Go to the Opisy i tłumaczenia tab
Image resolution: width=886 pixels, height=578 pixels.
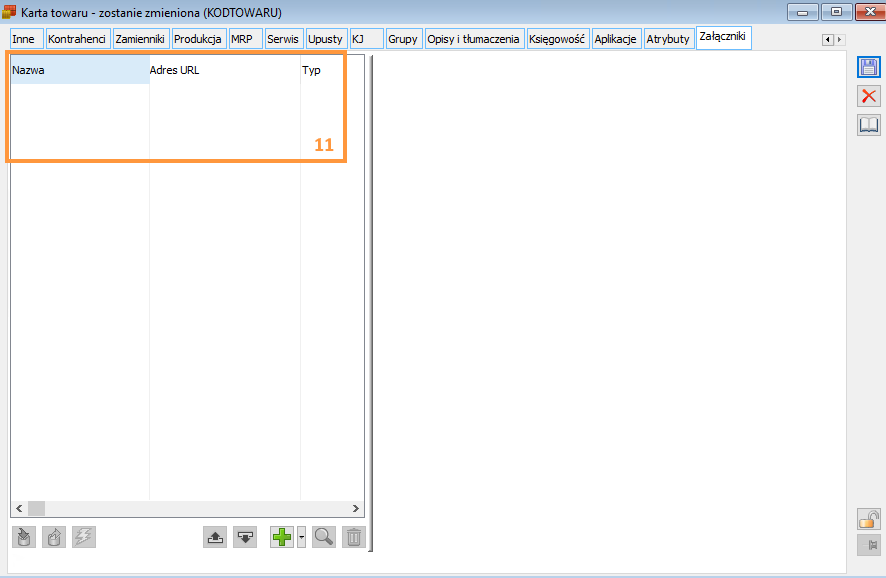[473, 39]
